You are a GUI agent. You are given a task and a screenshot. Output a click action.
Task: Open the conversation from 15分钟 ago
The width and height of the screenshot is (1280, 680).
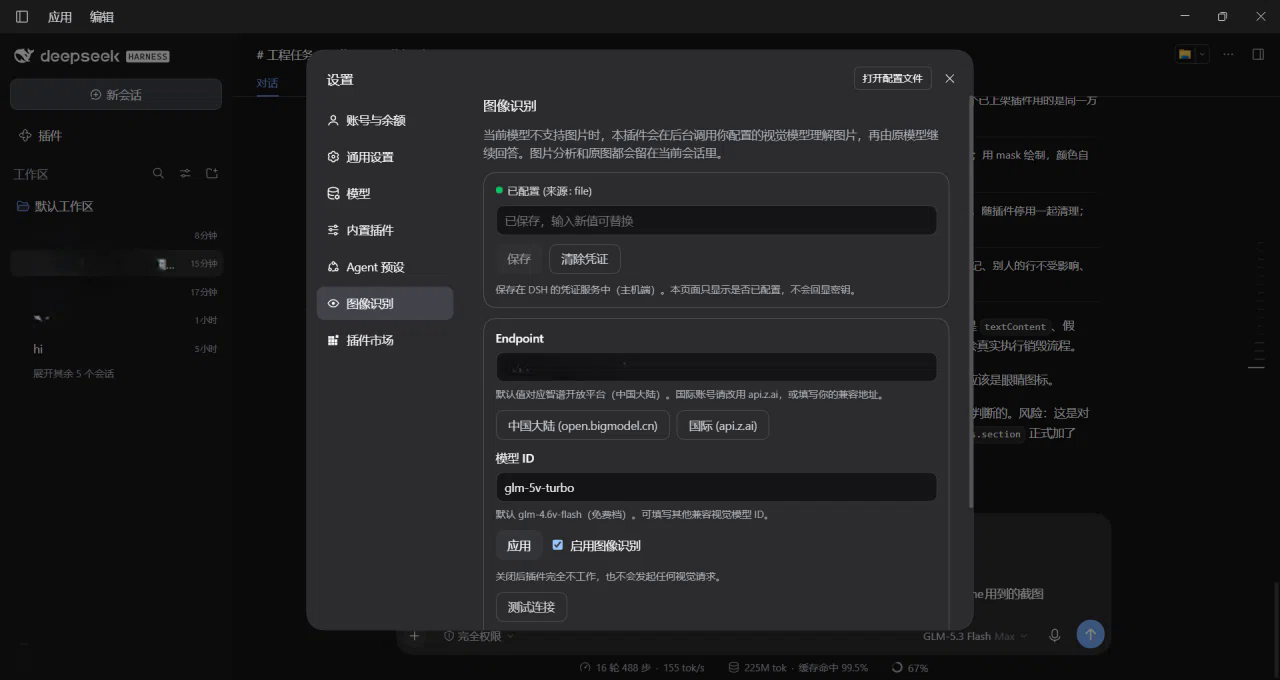[x=116, y=264]
